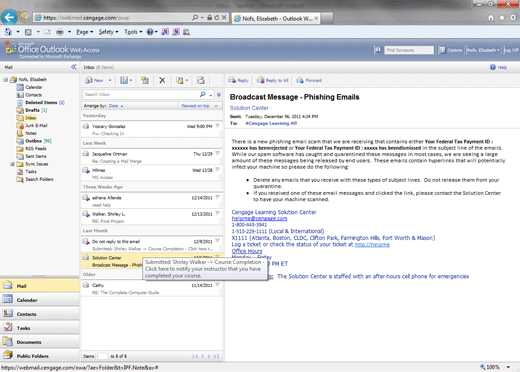Open the Tools menu in command bar
Screen dimensions: 520x372
tap(133, 32)
